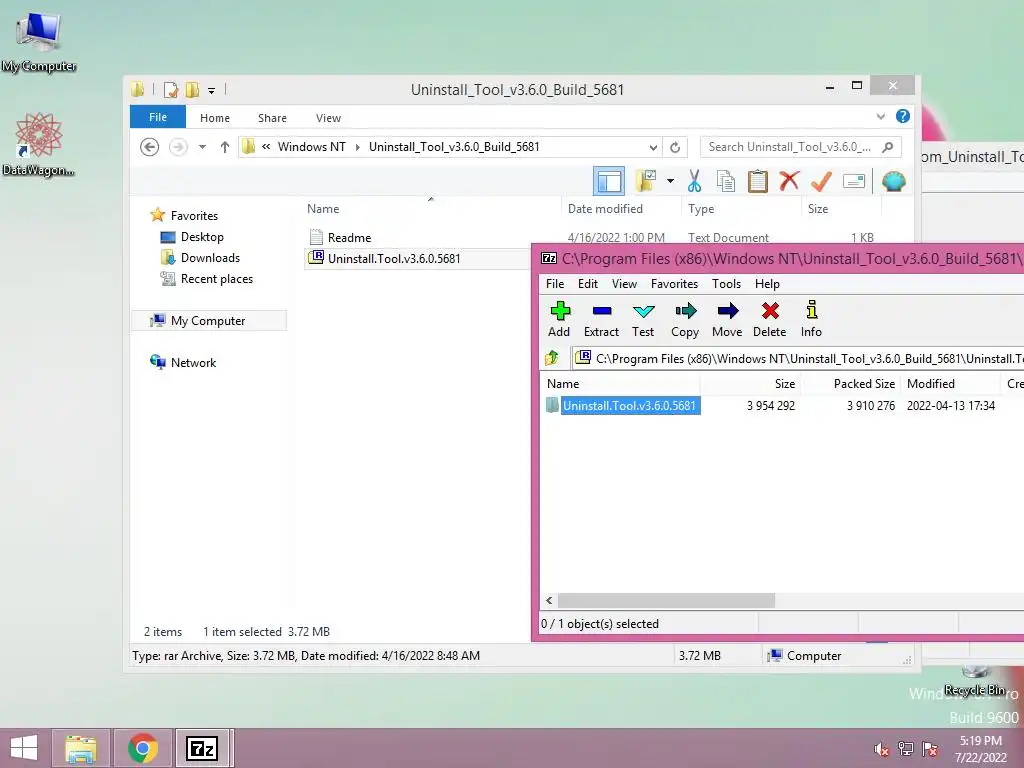Open the File tab in Explorer
The height and width of the screenshot is (768, 1024).
(x=157, y=117)
